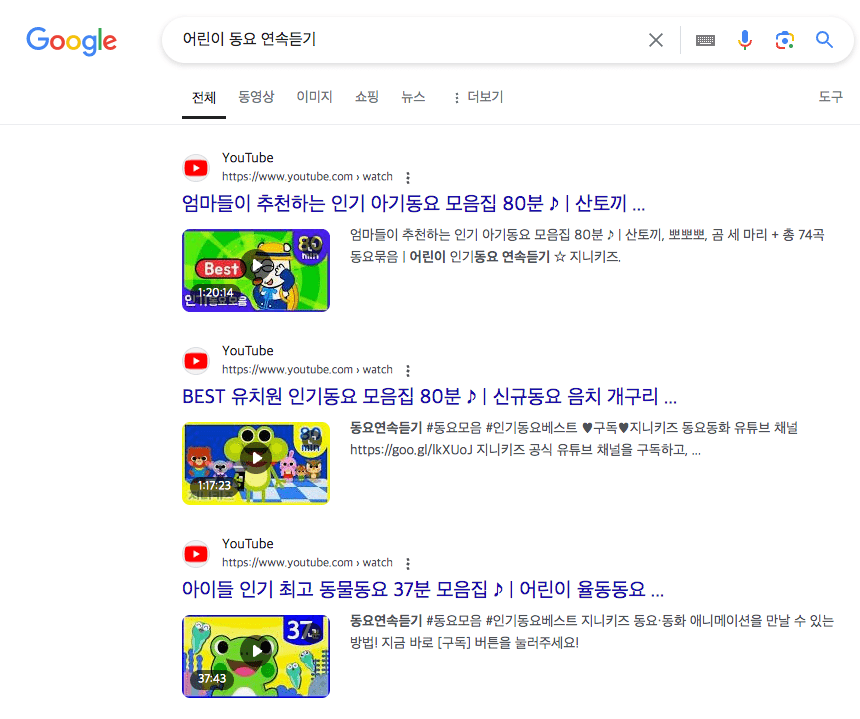This screenshot has width=860, height=719.
Task: Click snippet text 동요묶음 | 어린이 인기동요 연속듣기
Action: click(485, 257)
